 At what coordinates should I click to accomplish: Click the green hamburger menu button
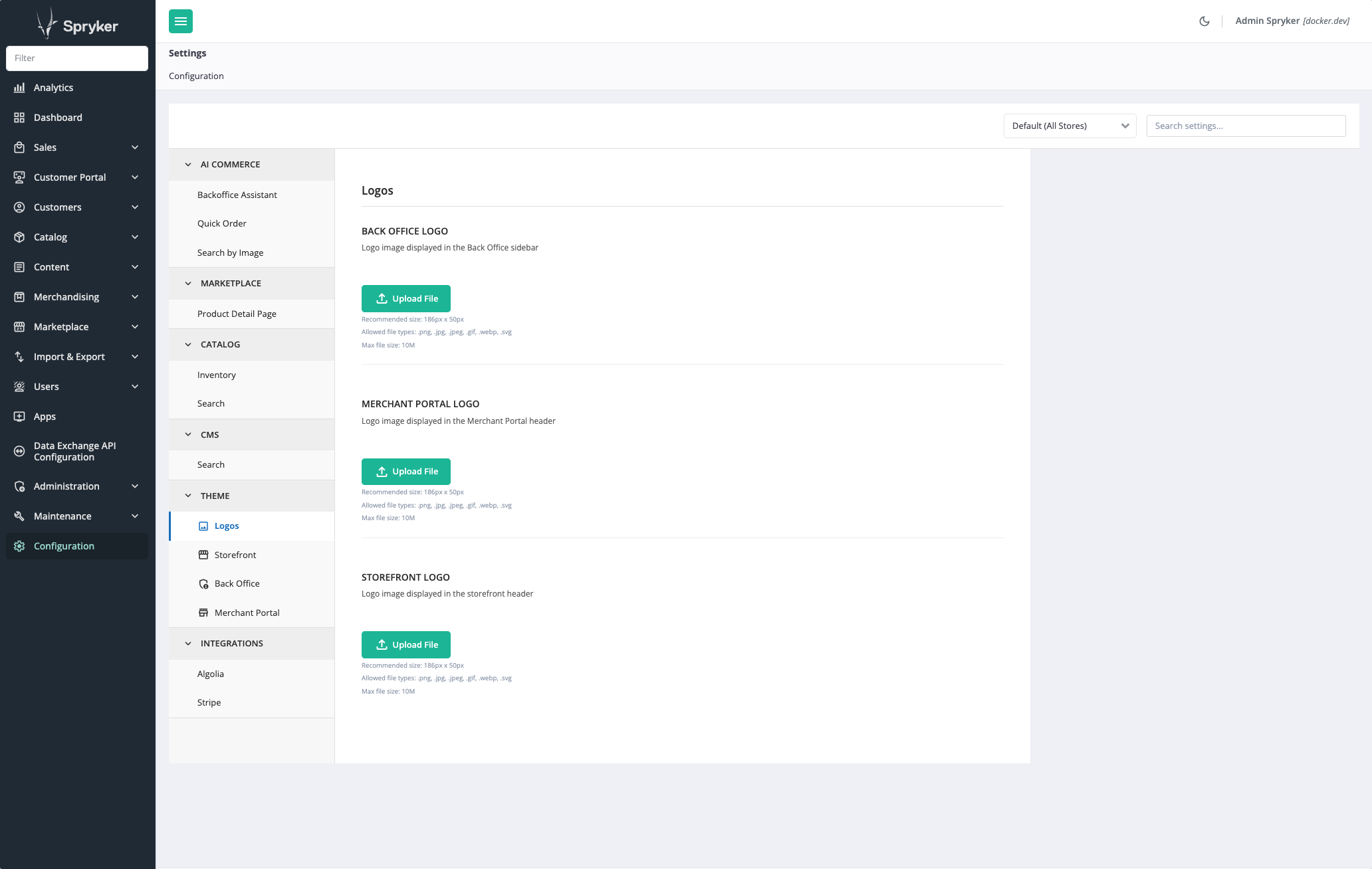180,21
